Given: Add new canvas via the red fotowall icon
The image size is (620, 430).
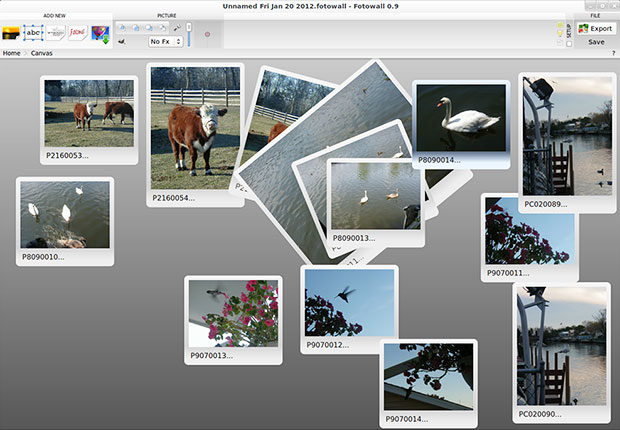Looking at the screenshot, I should [78, 32].
